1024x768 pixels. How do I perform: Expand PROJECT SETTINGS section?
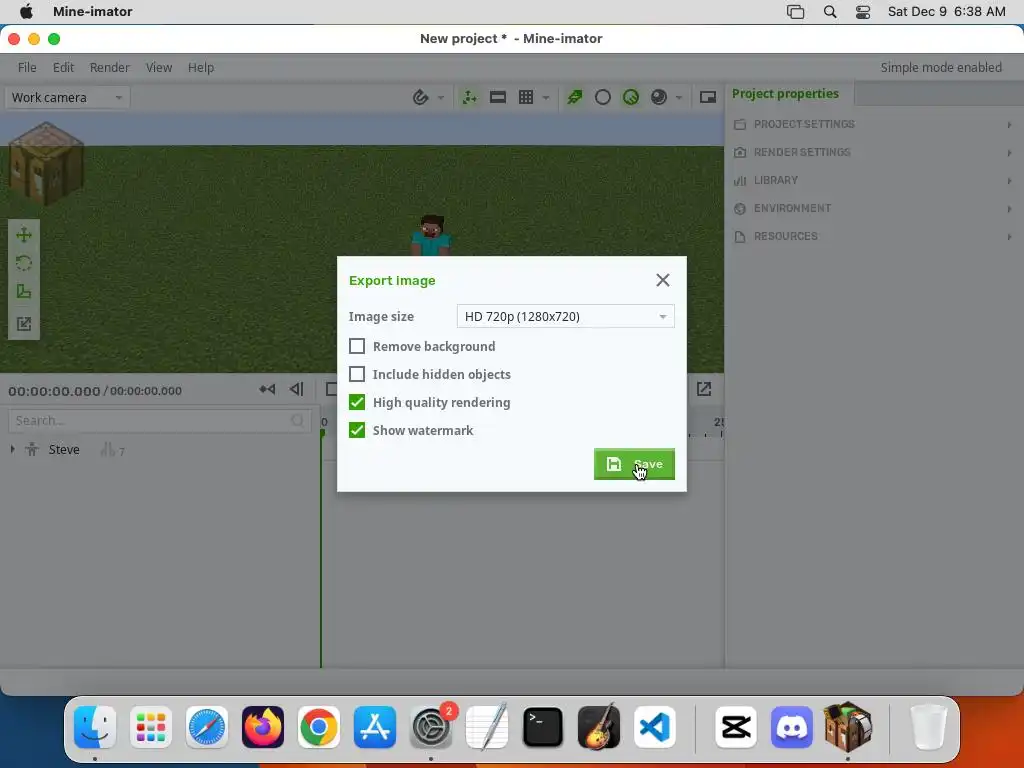(874, 124)
